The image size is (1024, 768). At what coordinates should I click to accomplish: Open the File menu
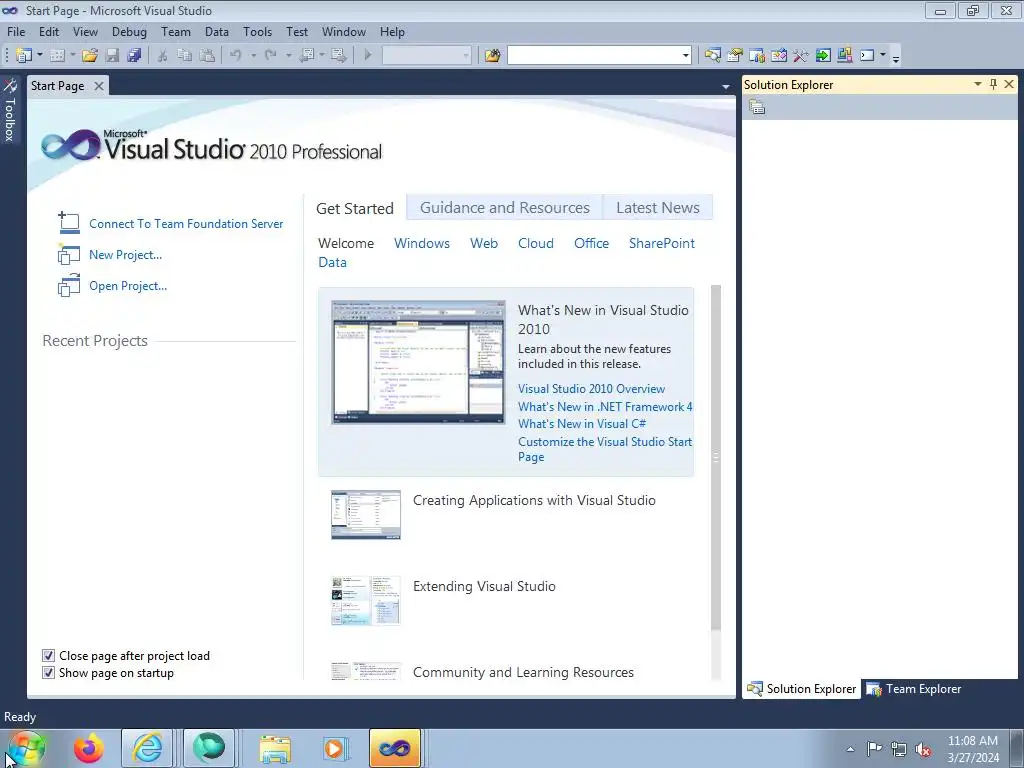16,31
